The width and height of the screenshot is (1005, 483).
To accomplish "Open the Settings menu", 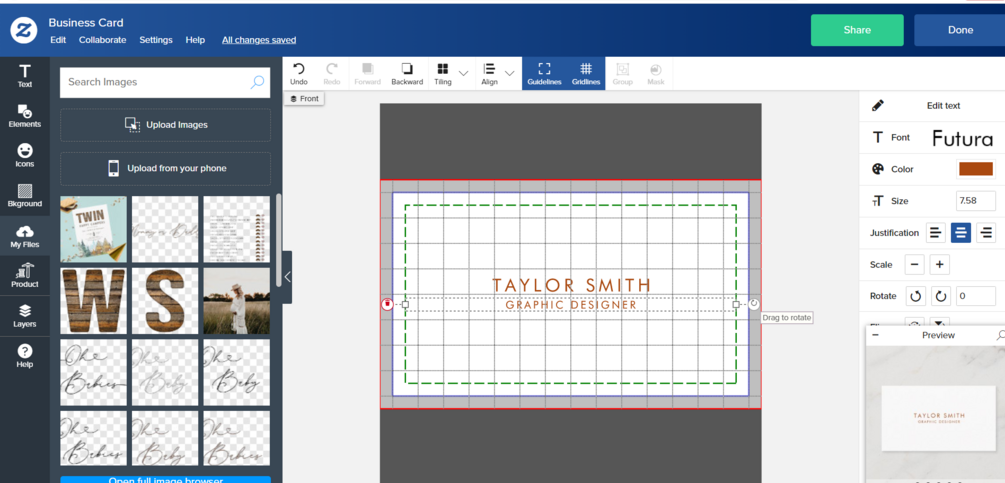I will [x=156, y=40].
